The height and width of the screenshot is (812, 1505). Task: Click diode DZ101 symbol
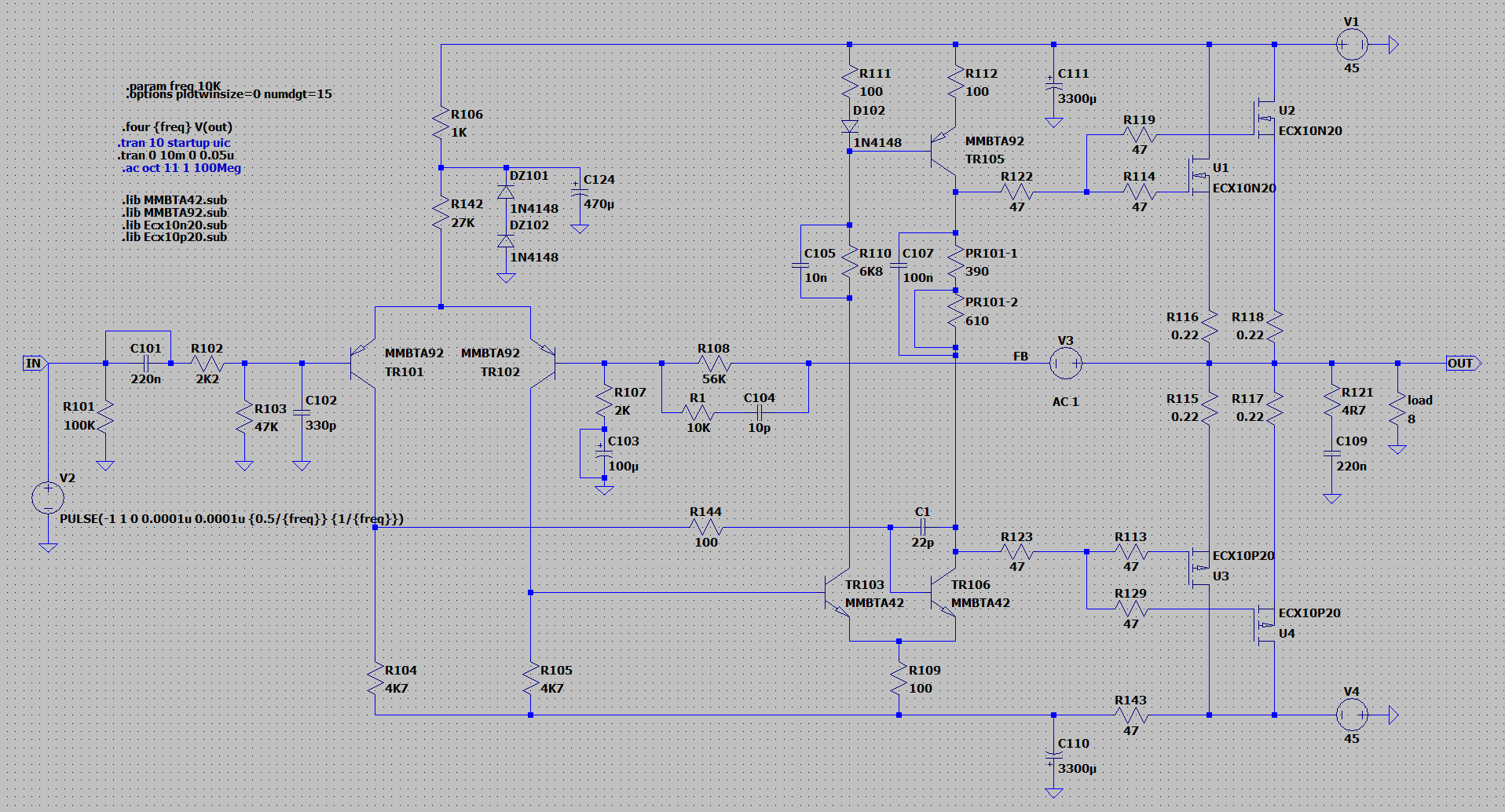506,192
